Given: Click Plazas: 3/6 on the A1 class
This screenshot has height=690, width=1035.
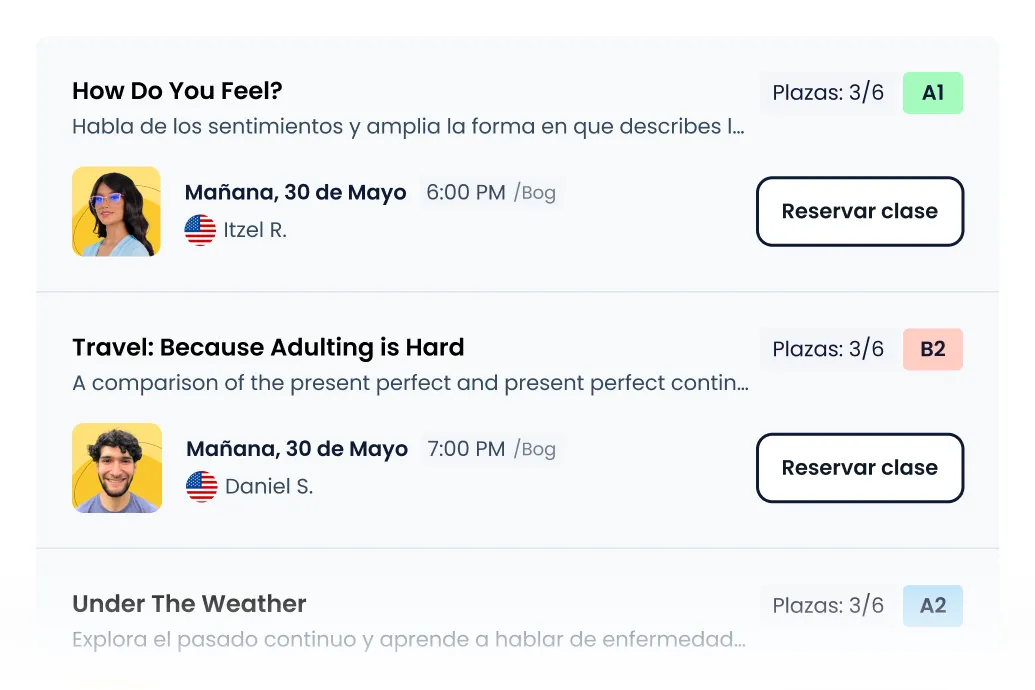Looking at the screenshot, I should point(828,93).
